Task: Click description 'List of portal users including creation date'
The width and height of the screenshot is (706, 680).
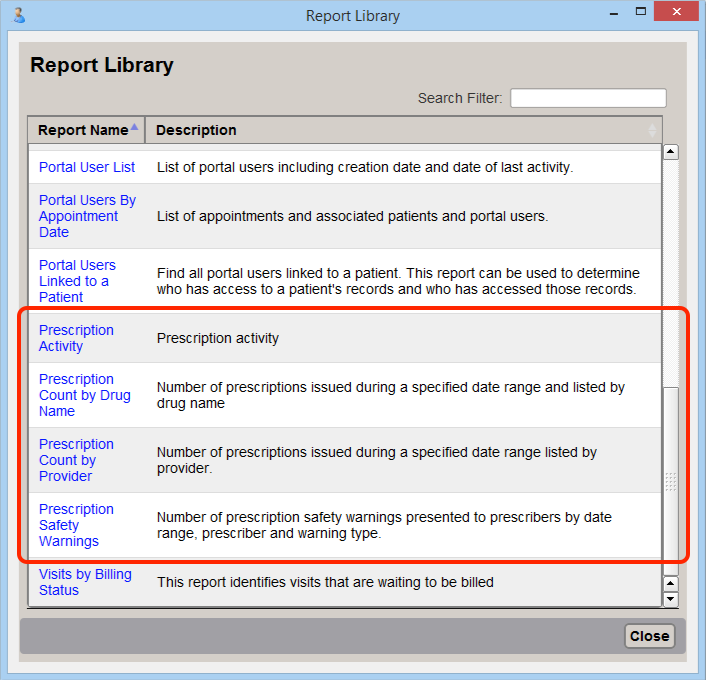Action: pos(365,167)
